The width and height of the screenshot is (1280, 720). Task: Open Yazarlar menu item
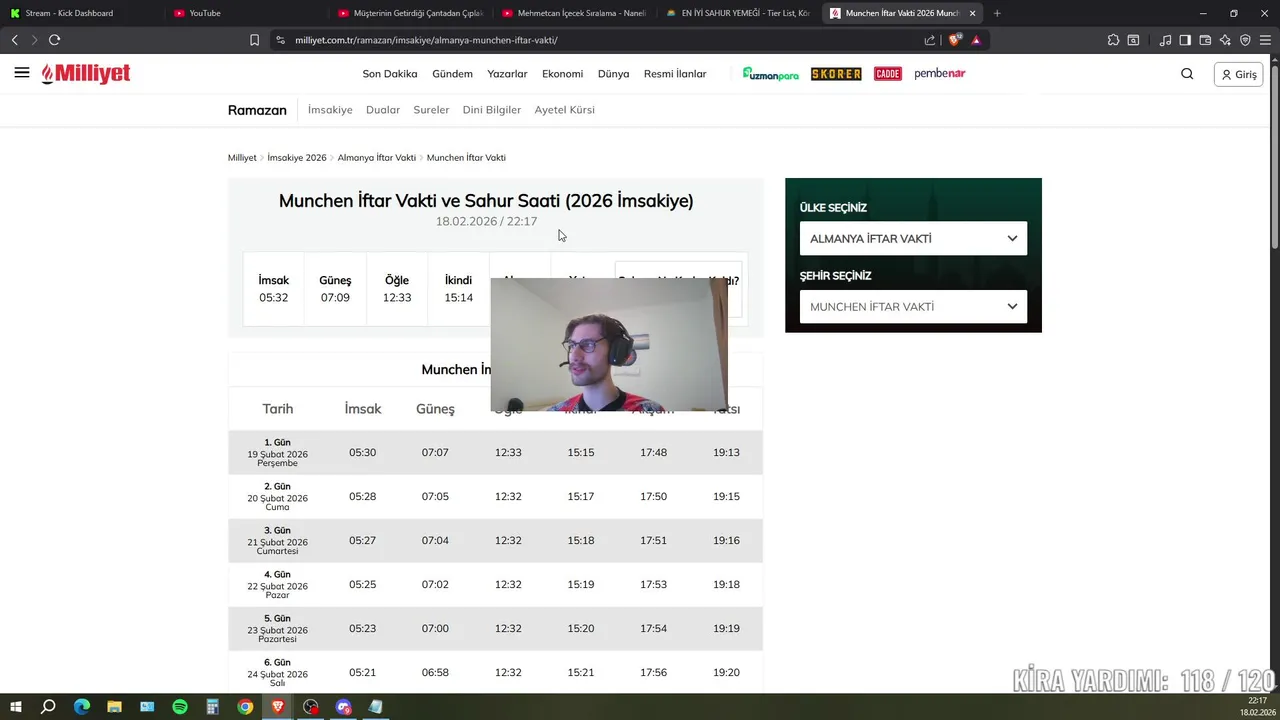(507, 74)
